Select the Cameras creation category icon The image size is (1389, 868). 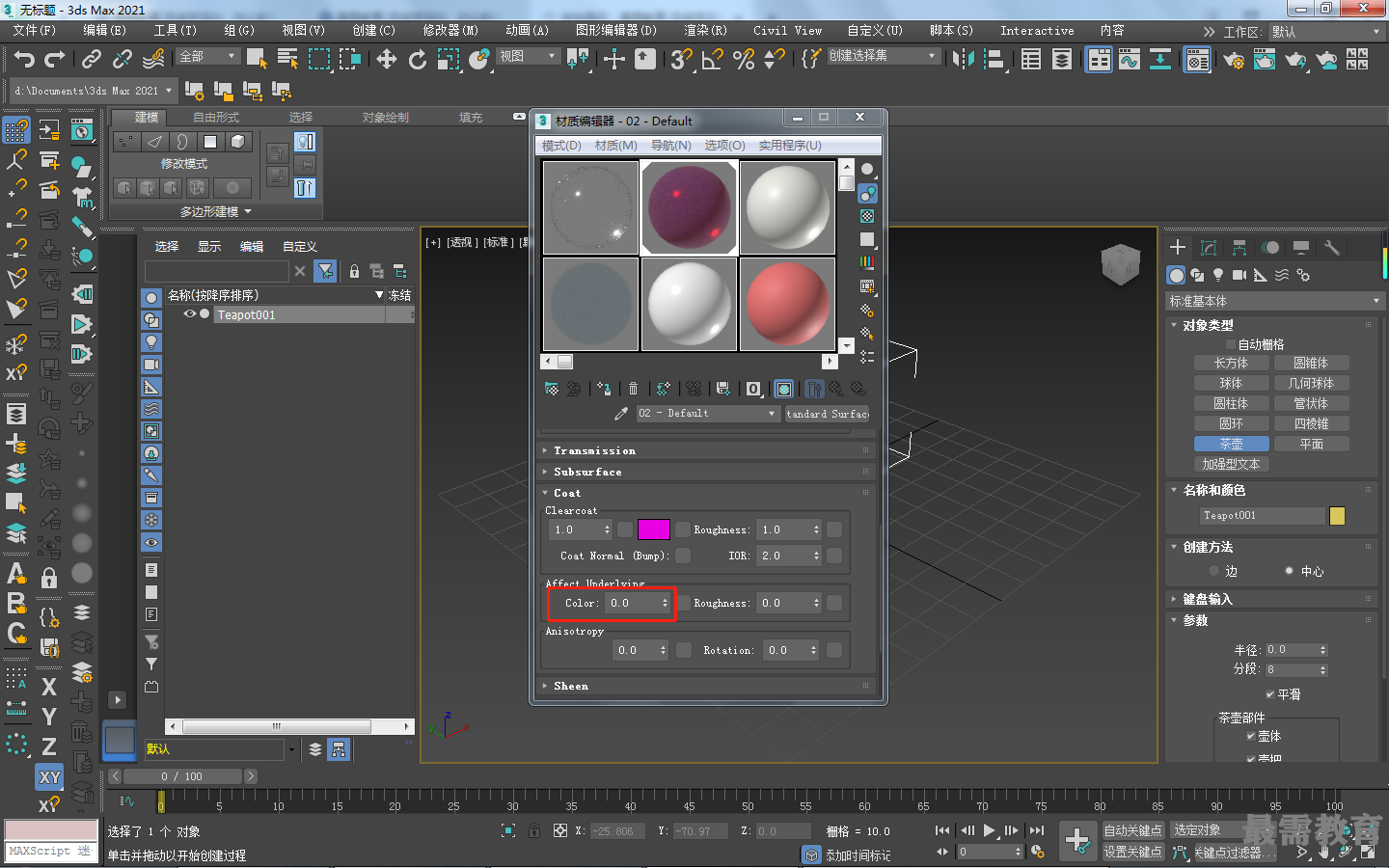tap(1239, 275)
